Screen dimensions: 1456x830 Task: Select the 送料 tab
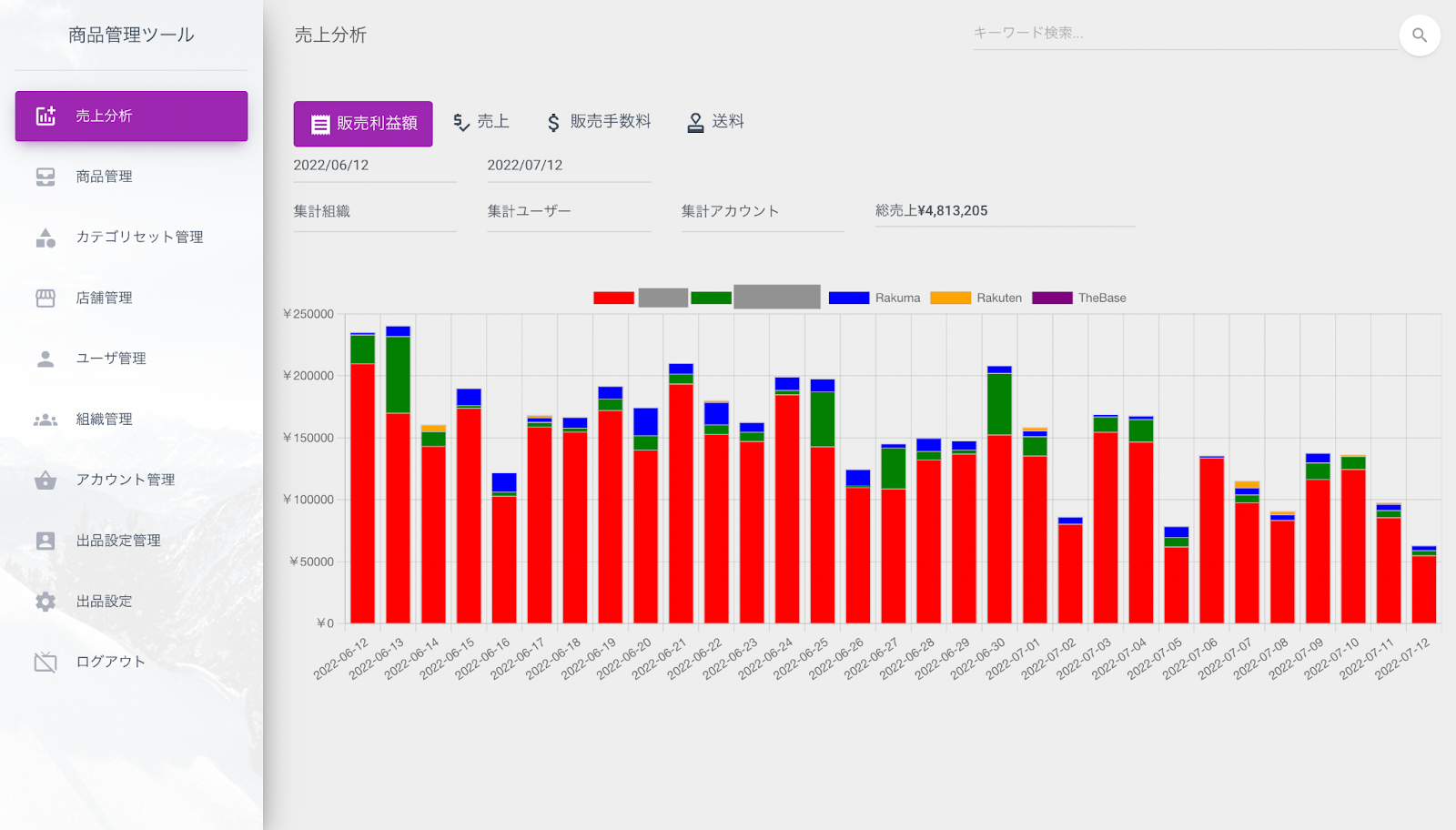(715, 122)
